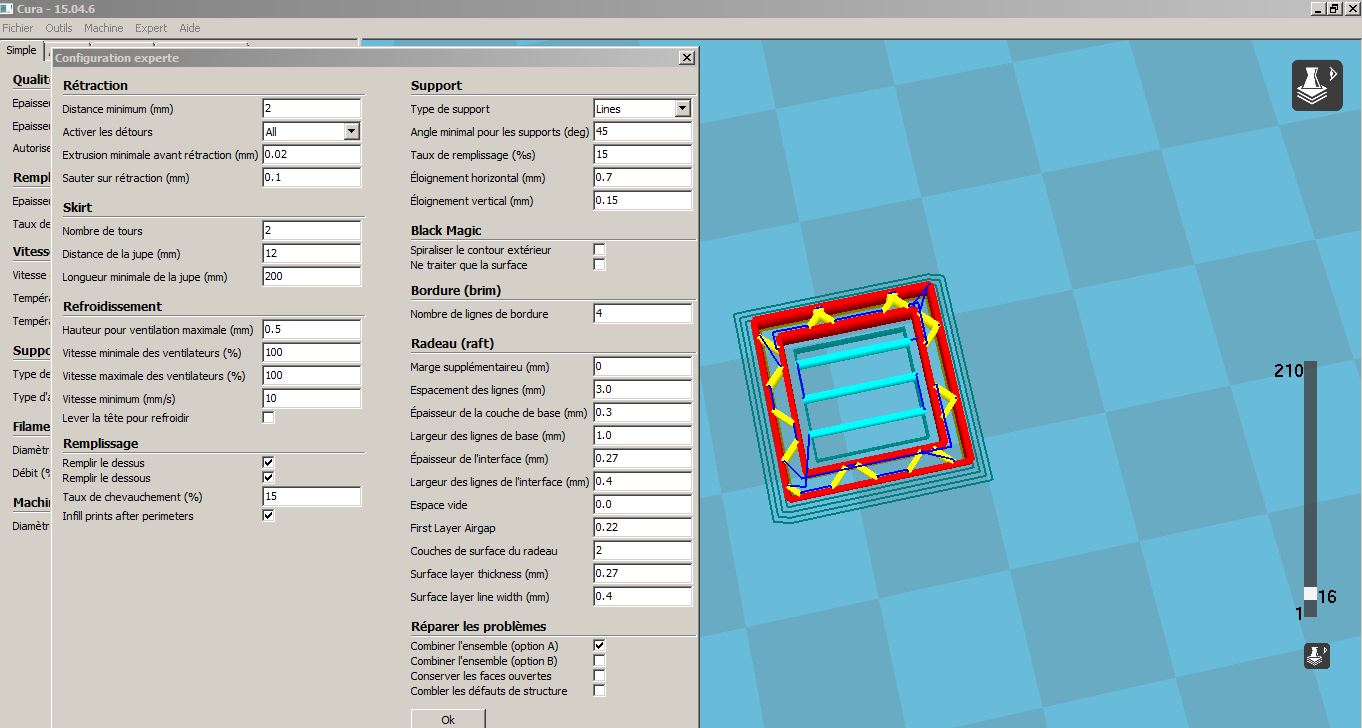1362x728 pixels.
Task: Open the Machine menu
Action: [x=104, y=28]
